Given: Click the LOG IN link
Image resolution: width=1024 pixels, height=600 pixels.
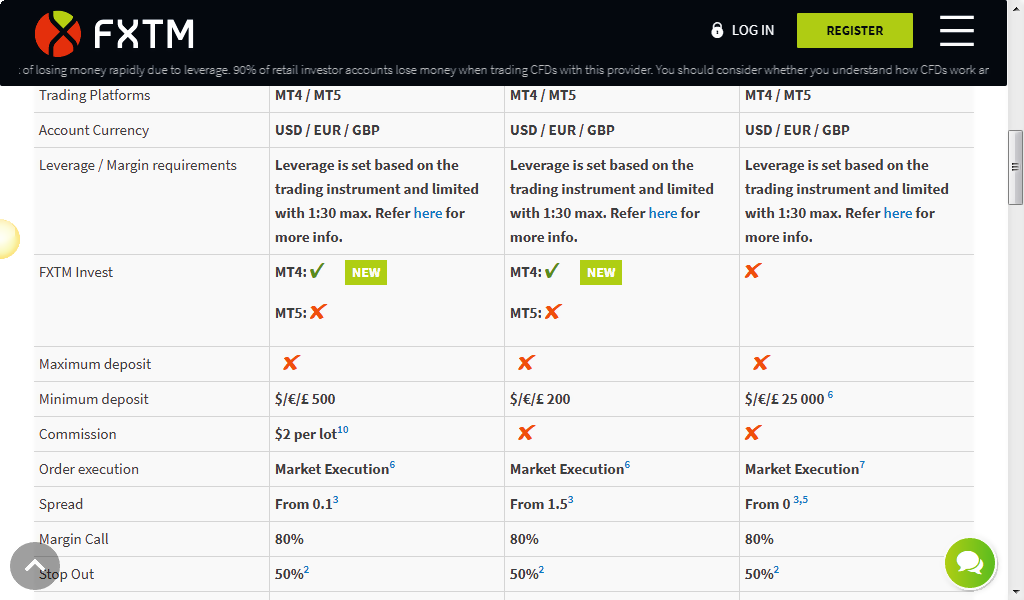Looking at the screenshot, I should click(x=752, y=30).
